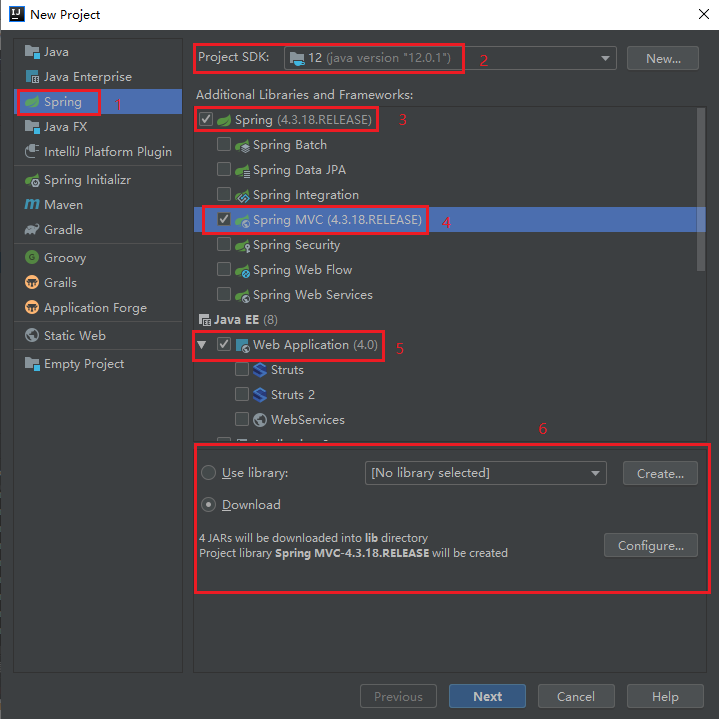
Task: Click the Help button
Action: pos(665,696)
